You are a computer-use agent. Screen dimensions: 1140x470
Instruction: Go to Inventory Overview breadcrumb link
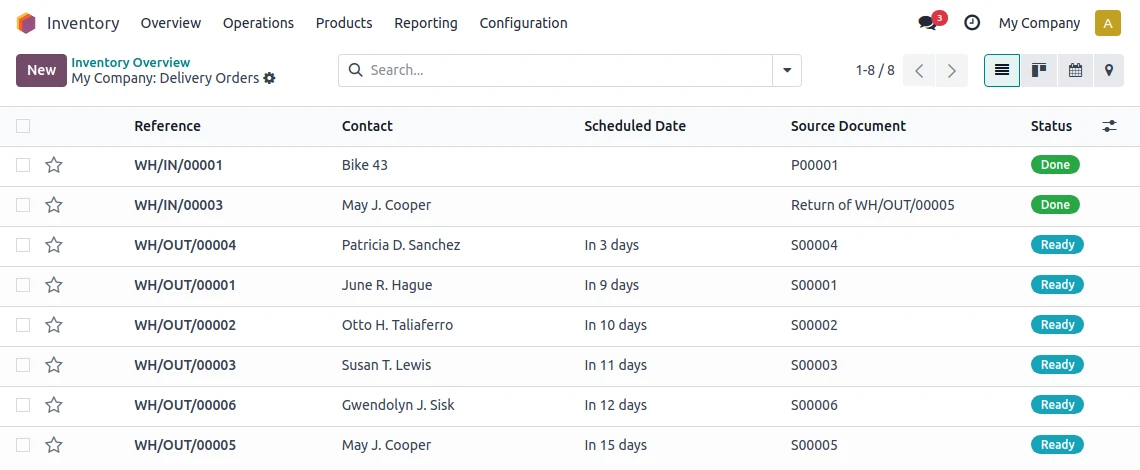click(x=131, y=62)
